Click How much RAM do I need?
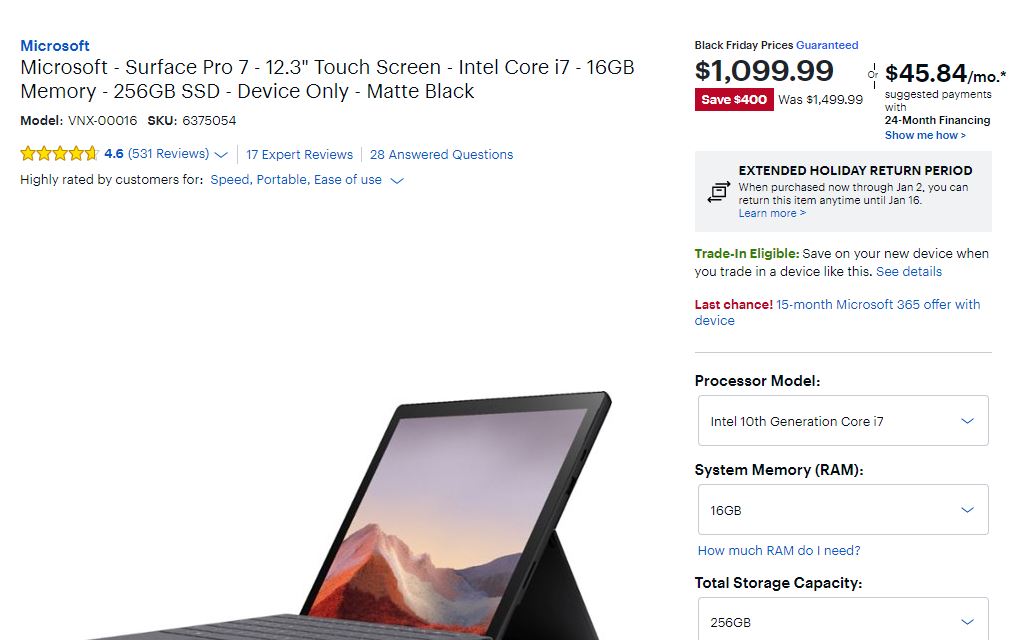The image size is (1023, 640). coord(779,550)
